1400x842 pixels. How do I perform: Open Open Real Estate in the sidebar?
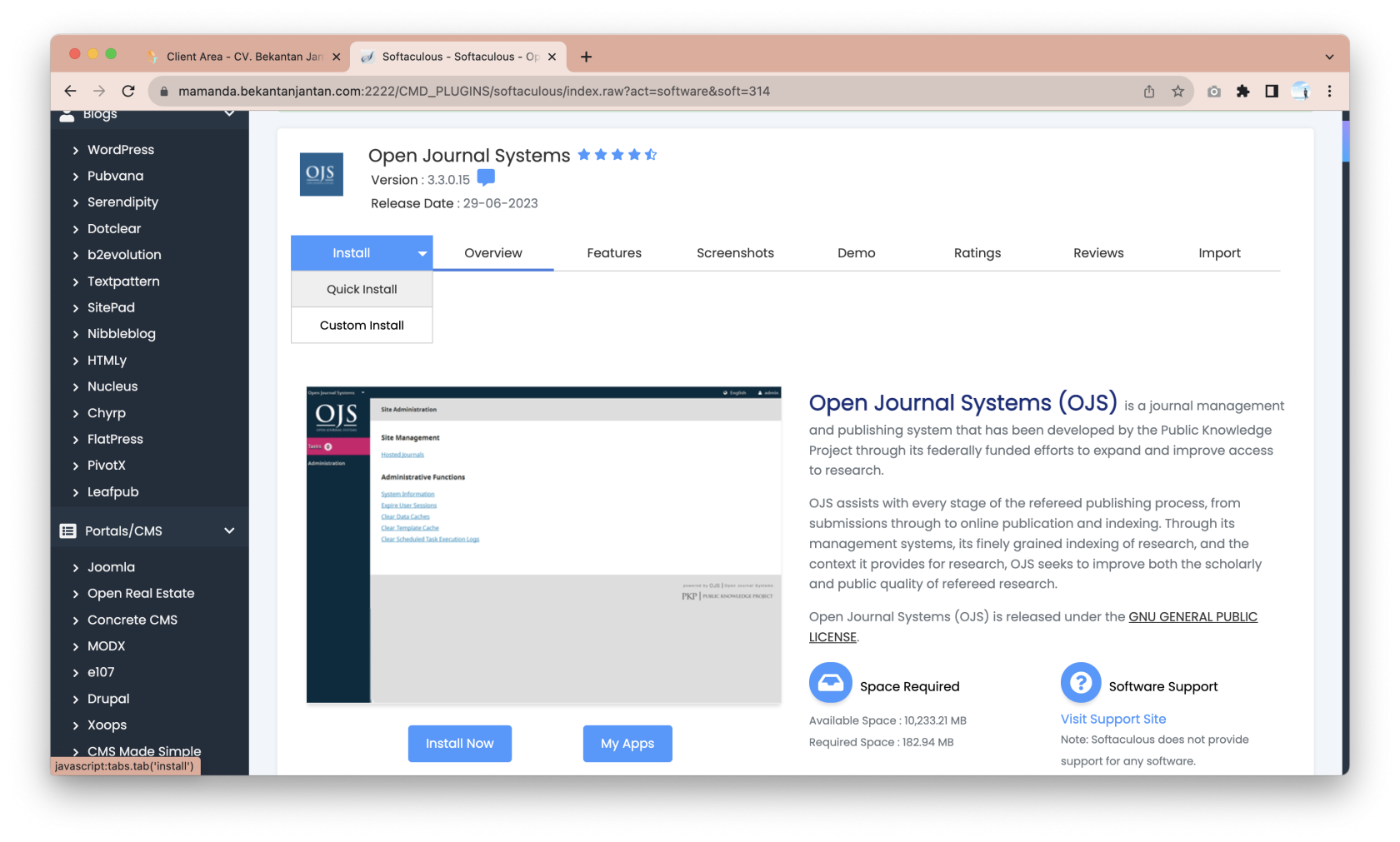[141, 593]
